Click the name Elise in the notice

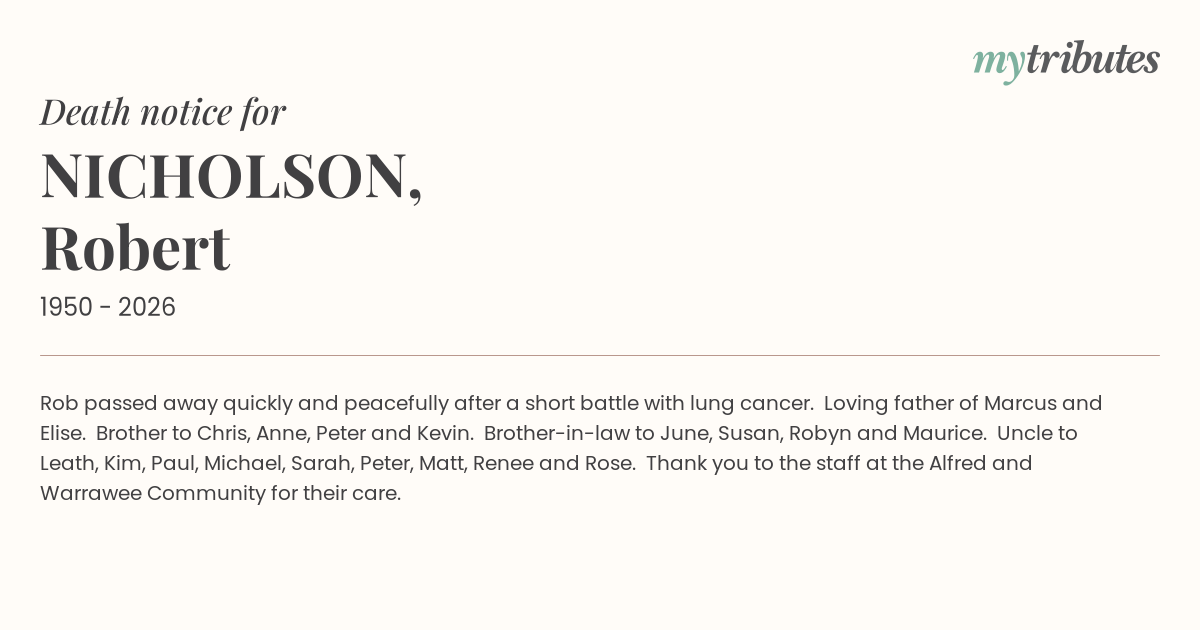(62, 433)
